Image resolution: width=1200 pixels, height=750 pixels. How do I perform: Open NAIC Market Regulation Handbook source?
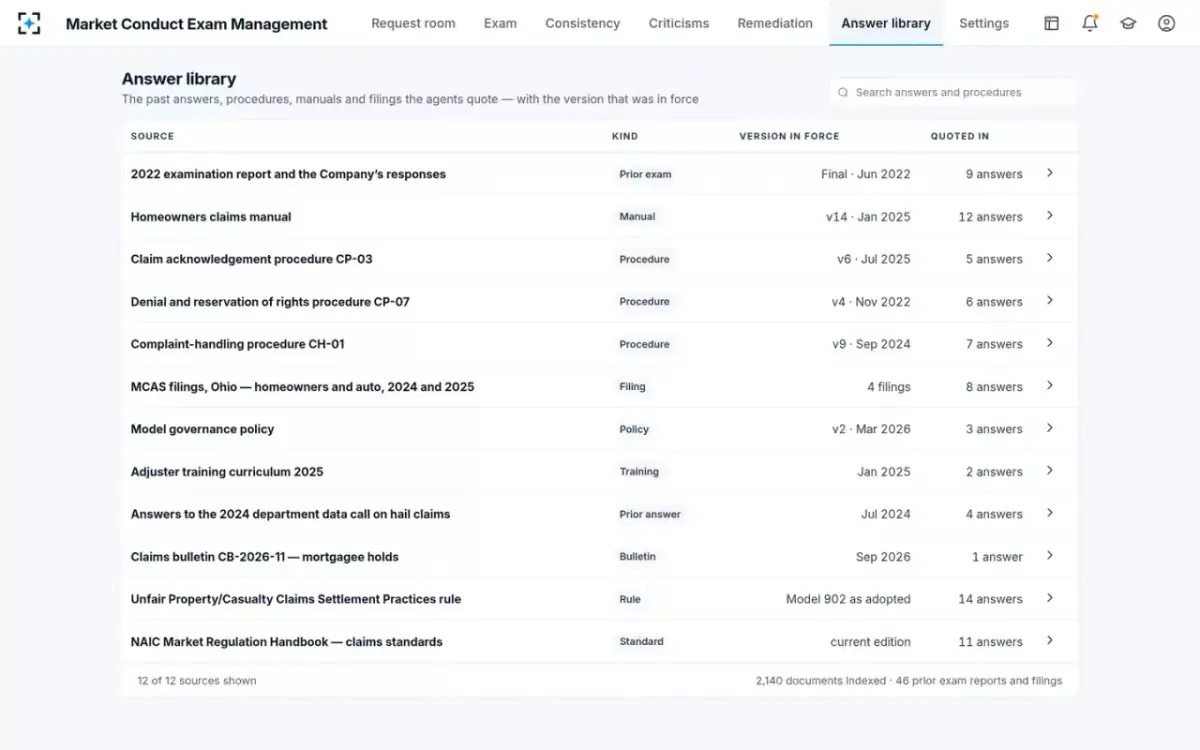coord(286,642)
